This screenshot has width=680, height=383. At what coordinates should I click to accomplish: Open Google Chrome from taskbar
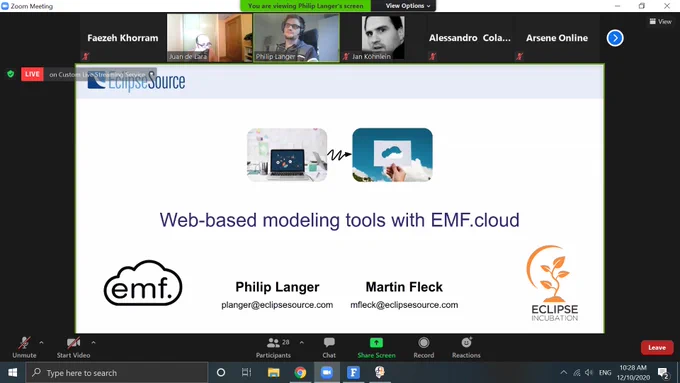[300, 373]
